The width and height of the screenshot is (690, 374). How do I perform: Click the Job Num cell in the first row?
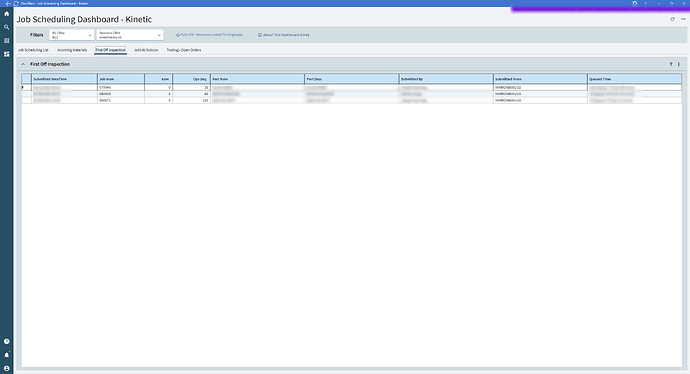click(x=121, y=88)
